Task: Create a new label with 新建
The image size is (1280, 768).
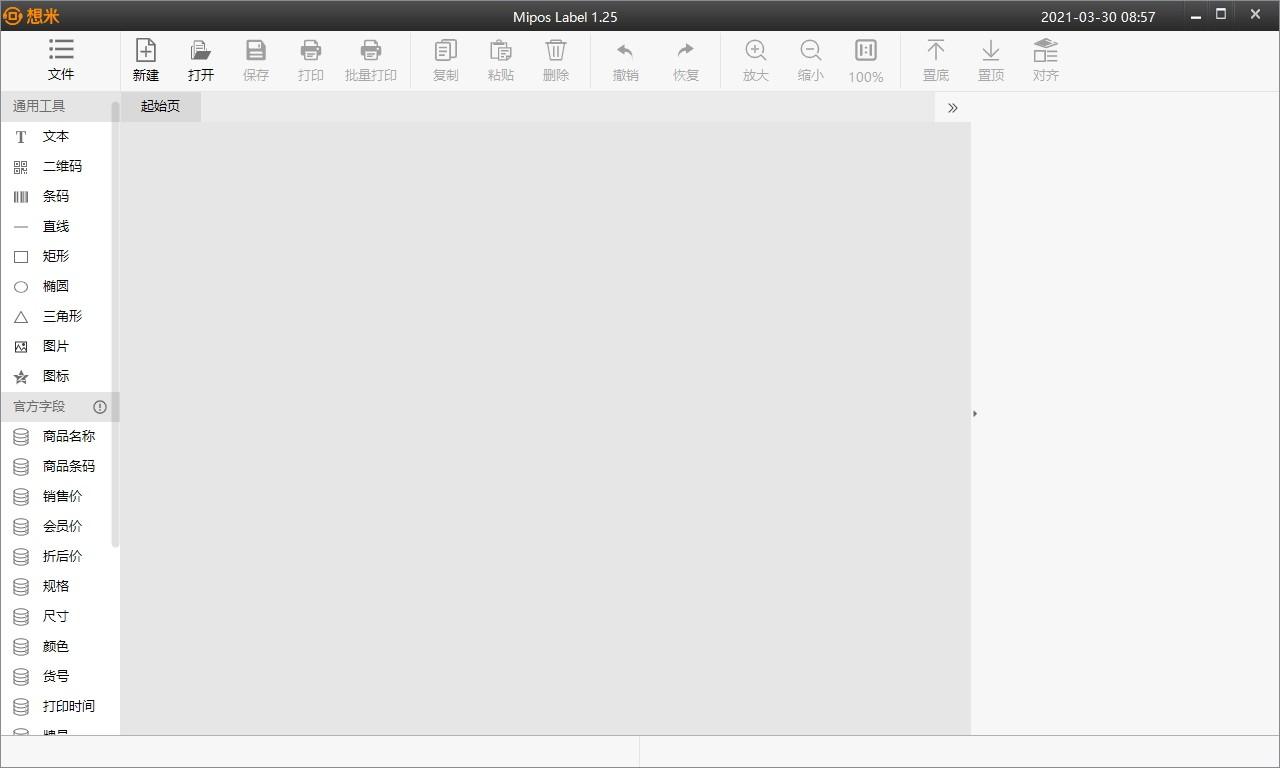Action: (x=146, y=60)
